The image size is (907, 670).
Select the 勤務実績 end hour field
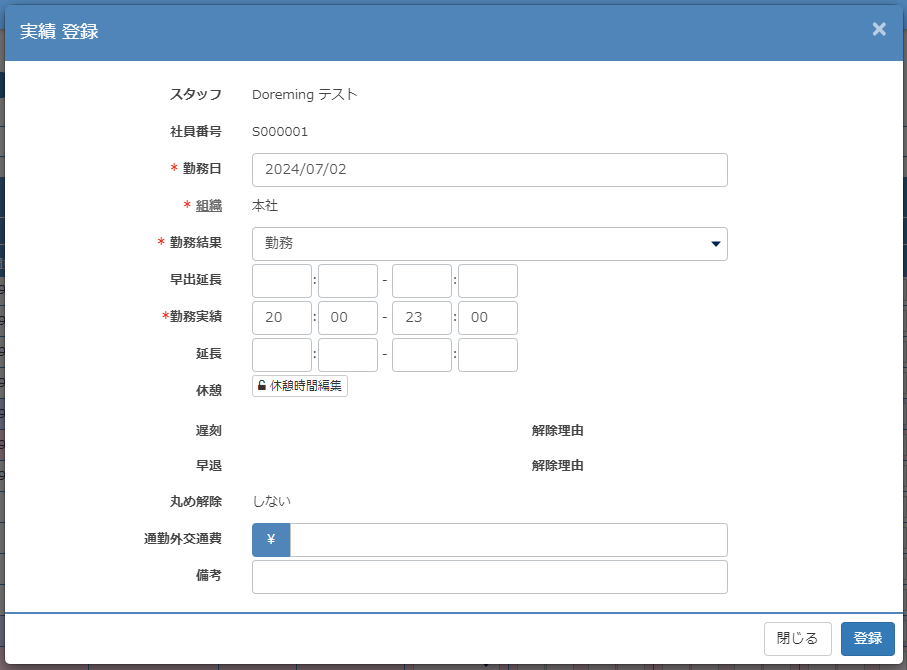pos(422,318)
